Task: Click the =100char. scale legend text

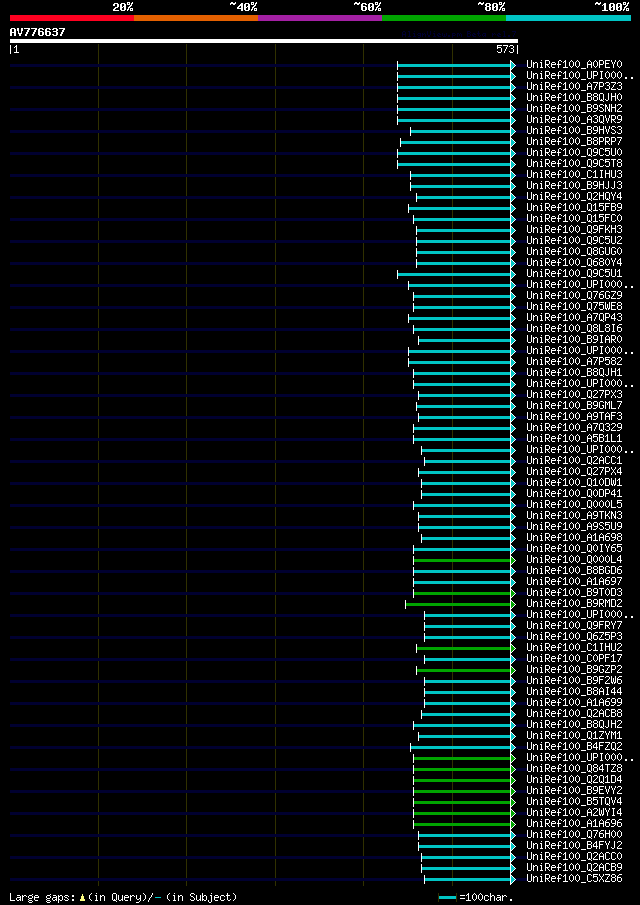Action: pos(486,897)
